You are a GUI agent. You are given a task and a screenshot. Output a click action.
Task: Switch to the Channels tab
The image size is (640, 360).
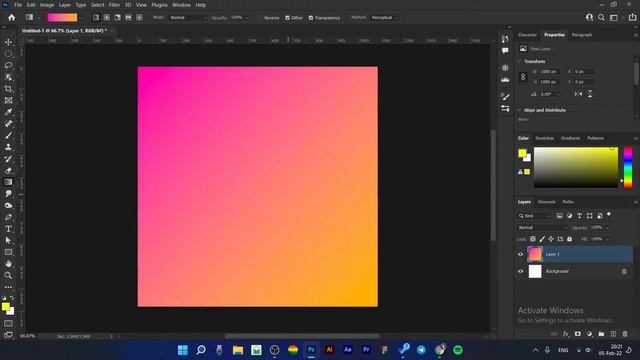(x=547, y=202)
